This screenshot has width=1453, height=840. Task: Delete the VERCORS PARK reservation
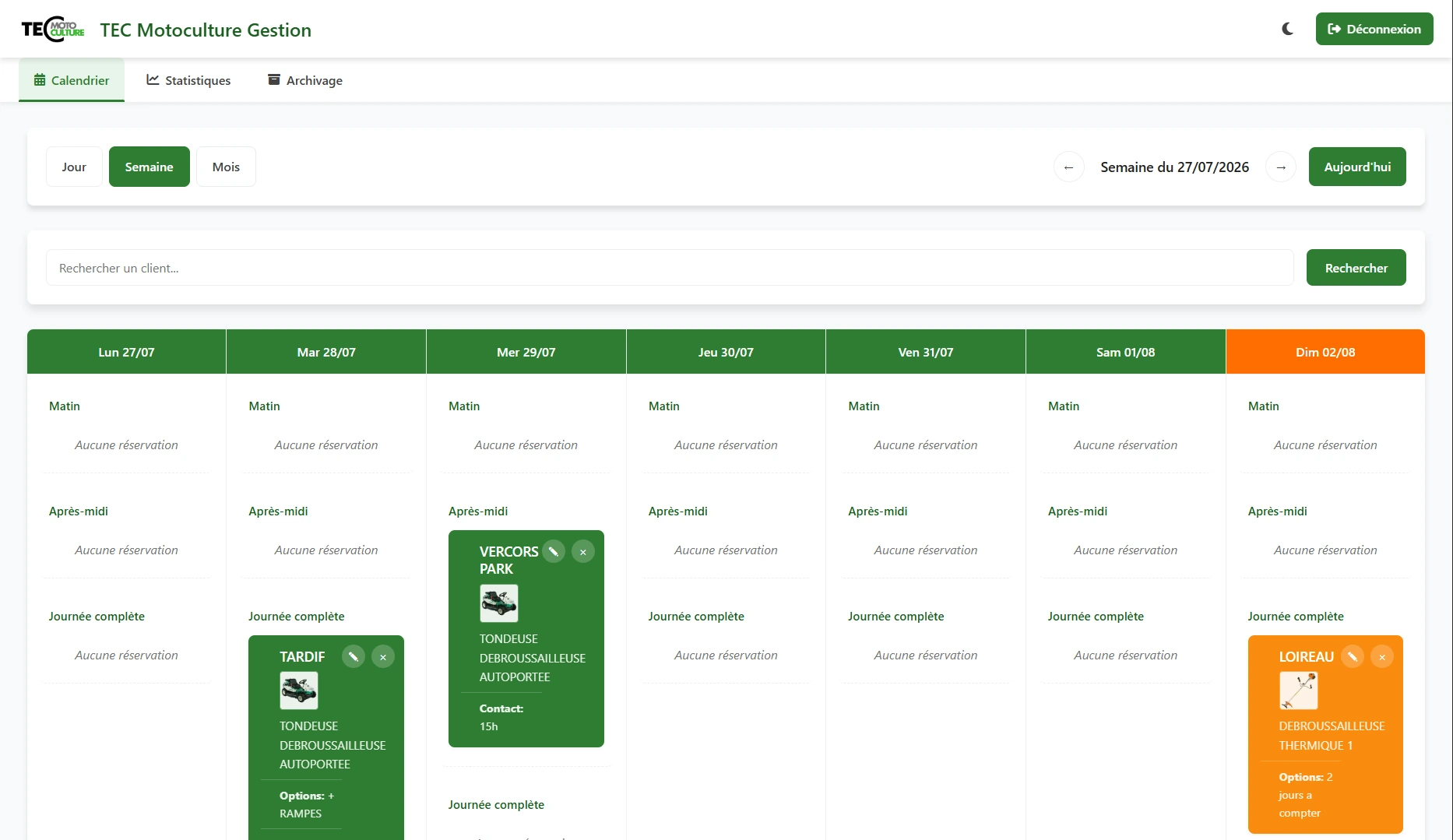point(583,552)
